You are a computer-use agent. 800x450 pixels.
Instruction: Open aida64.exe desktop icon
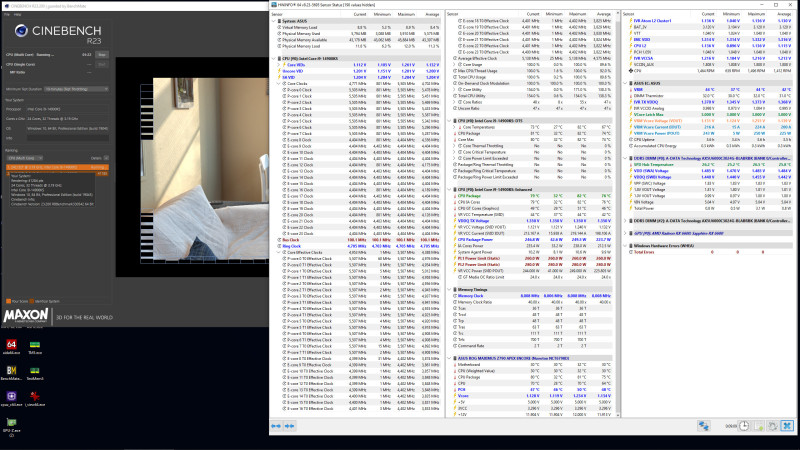pos(11,345)
